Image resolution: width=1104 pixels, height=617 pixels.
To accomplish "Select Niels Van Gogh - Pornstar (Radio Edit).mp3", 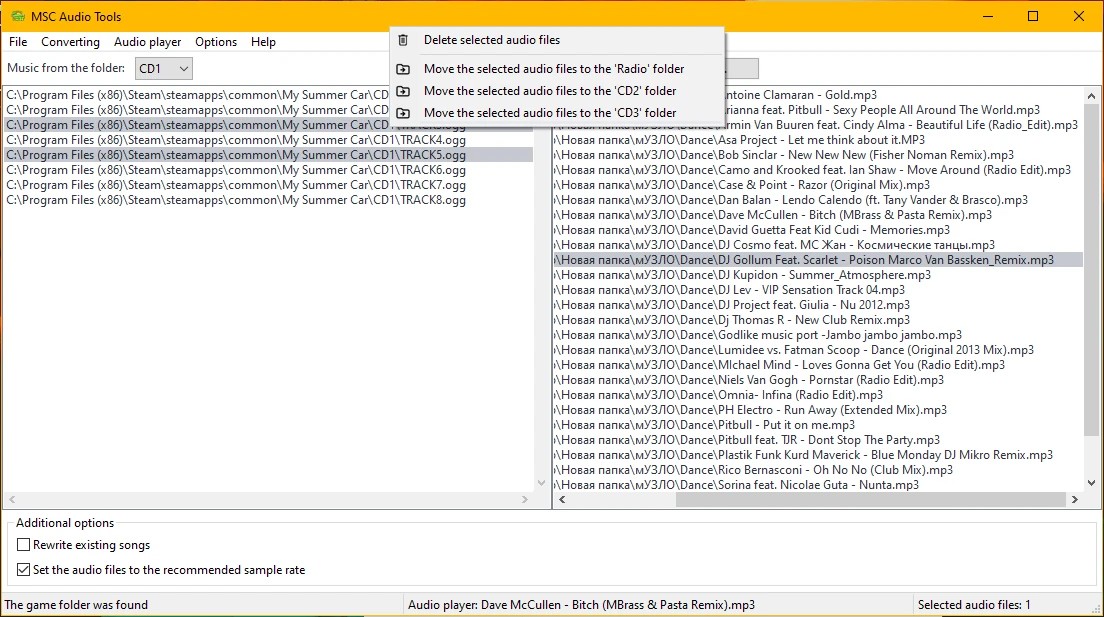I will (818, 380).
